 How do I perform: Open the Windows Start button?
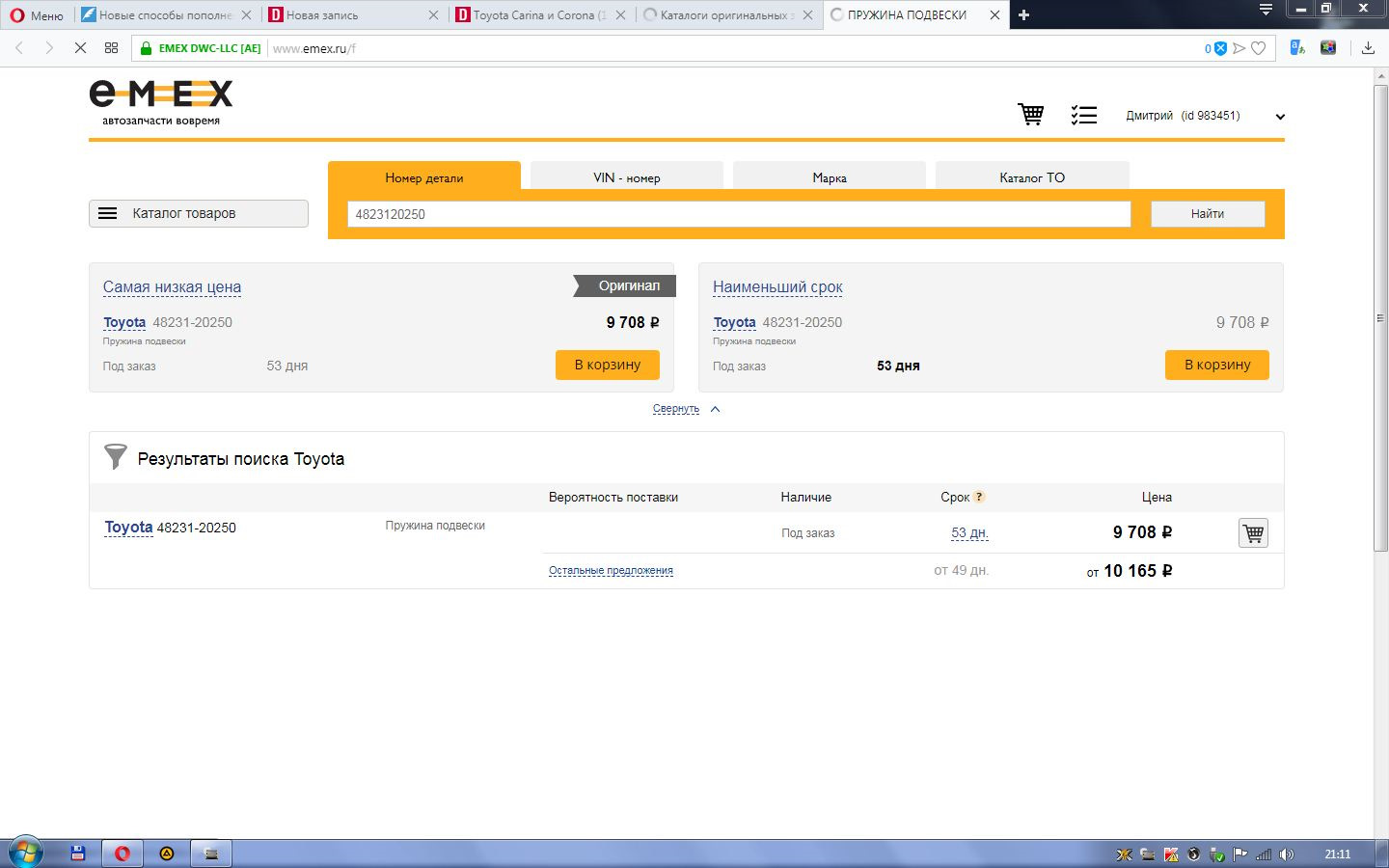point(26,854)
